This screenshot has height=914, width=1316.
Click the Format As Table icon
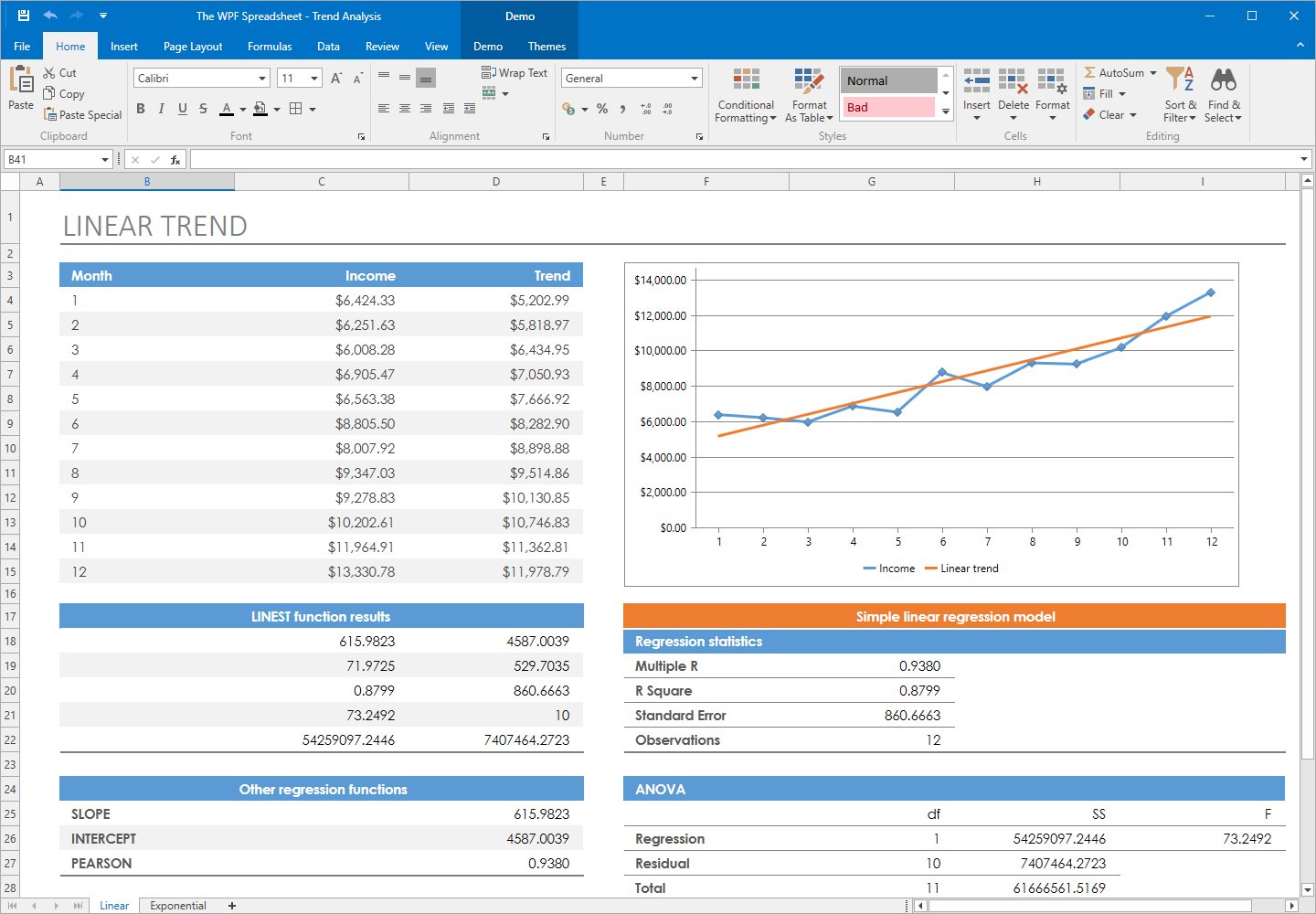point(809,81)
